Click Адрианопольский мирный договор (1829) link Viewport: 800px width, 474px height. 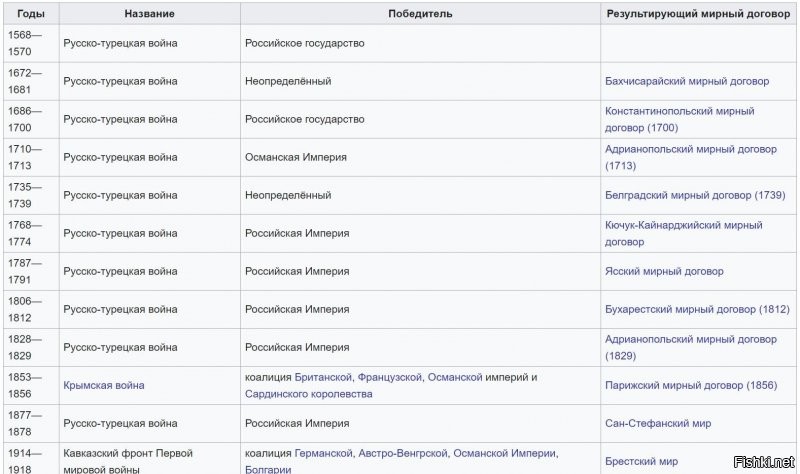tap(691, 347)
